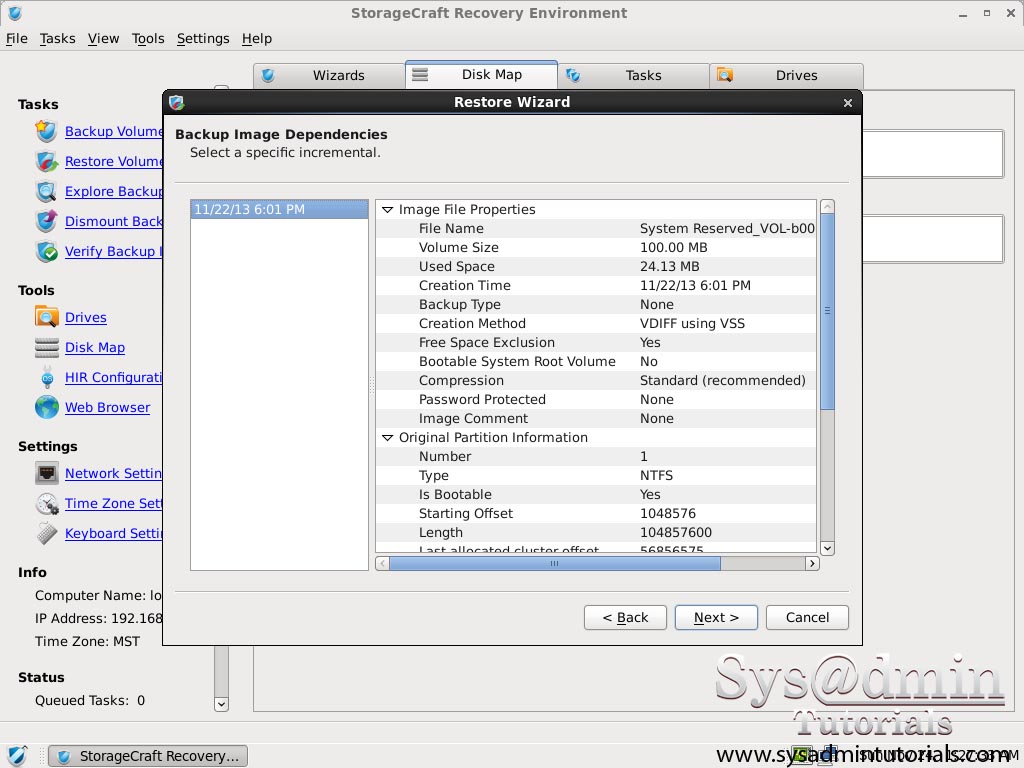Open the Drives tool icon under Tools
The image size is (1024, 768).
[46, 317]
